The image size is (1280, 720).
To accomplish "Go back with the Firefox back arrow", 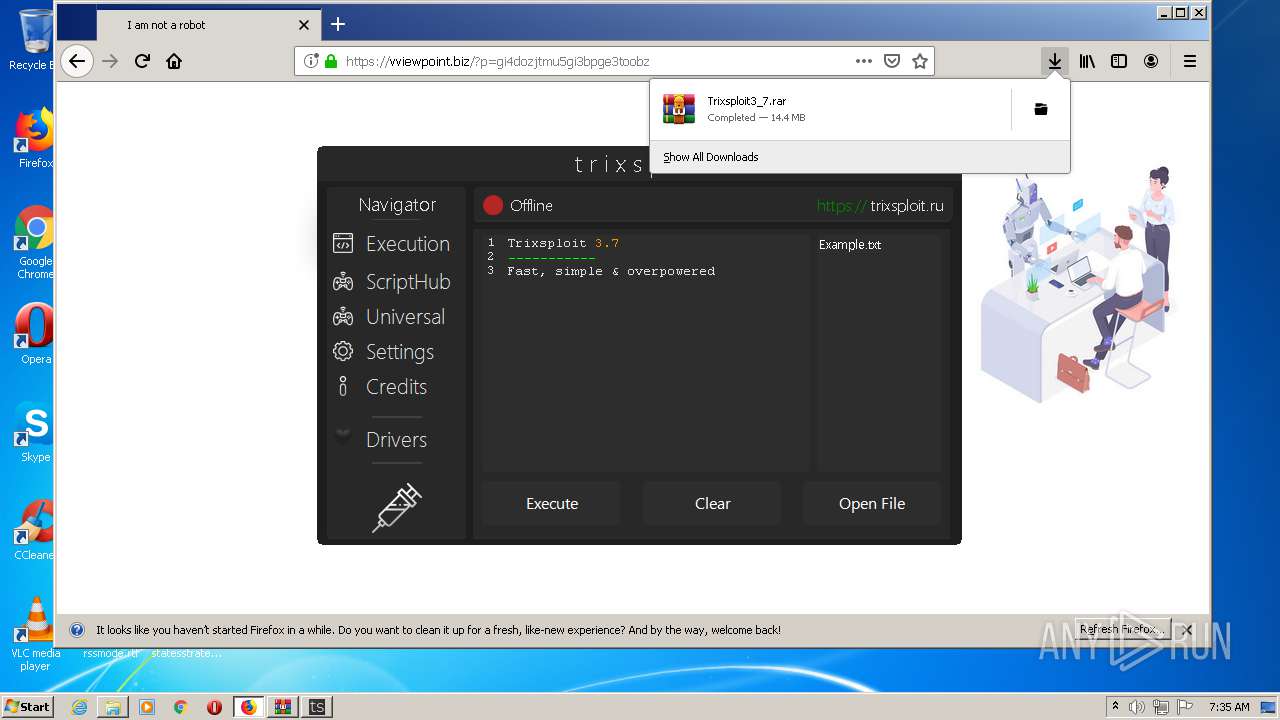I will tap(77, 61).
